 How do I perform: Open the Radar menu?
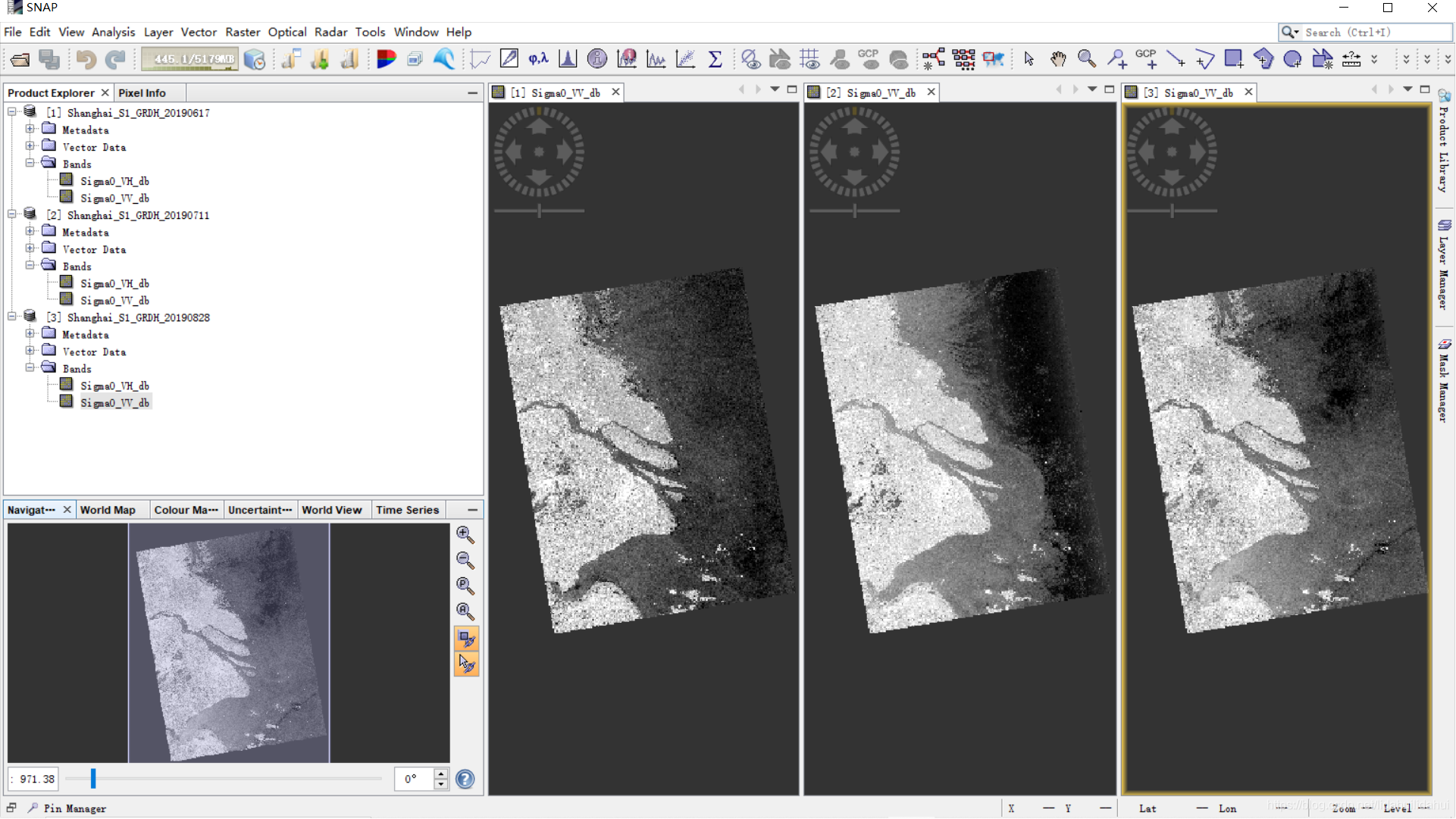click(329, 32)
